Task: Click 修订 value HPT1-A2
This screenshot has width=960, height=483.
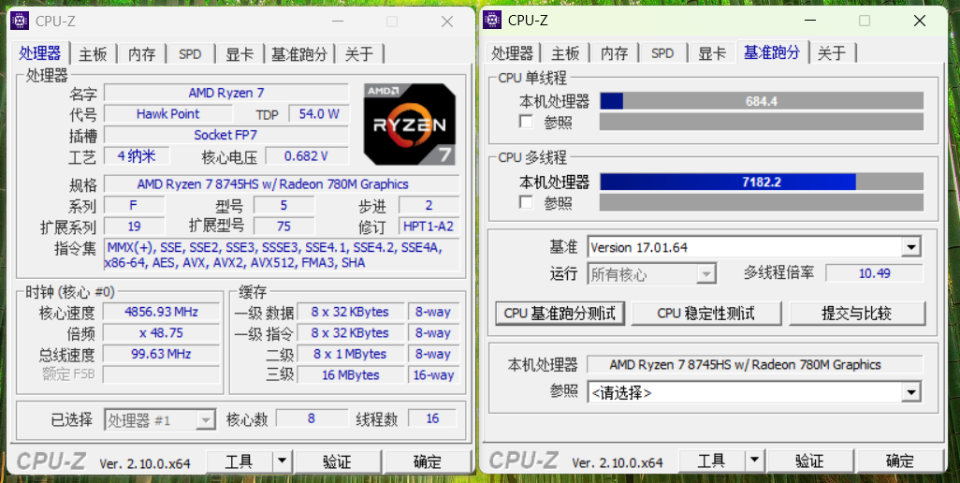Action: [429, 226]
